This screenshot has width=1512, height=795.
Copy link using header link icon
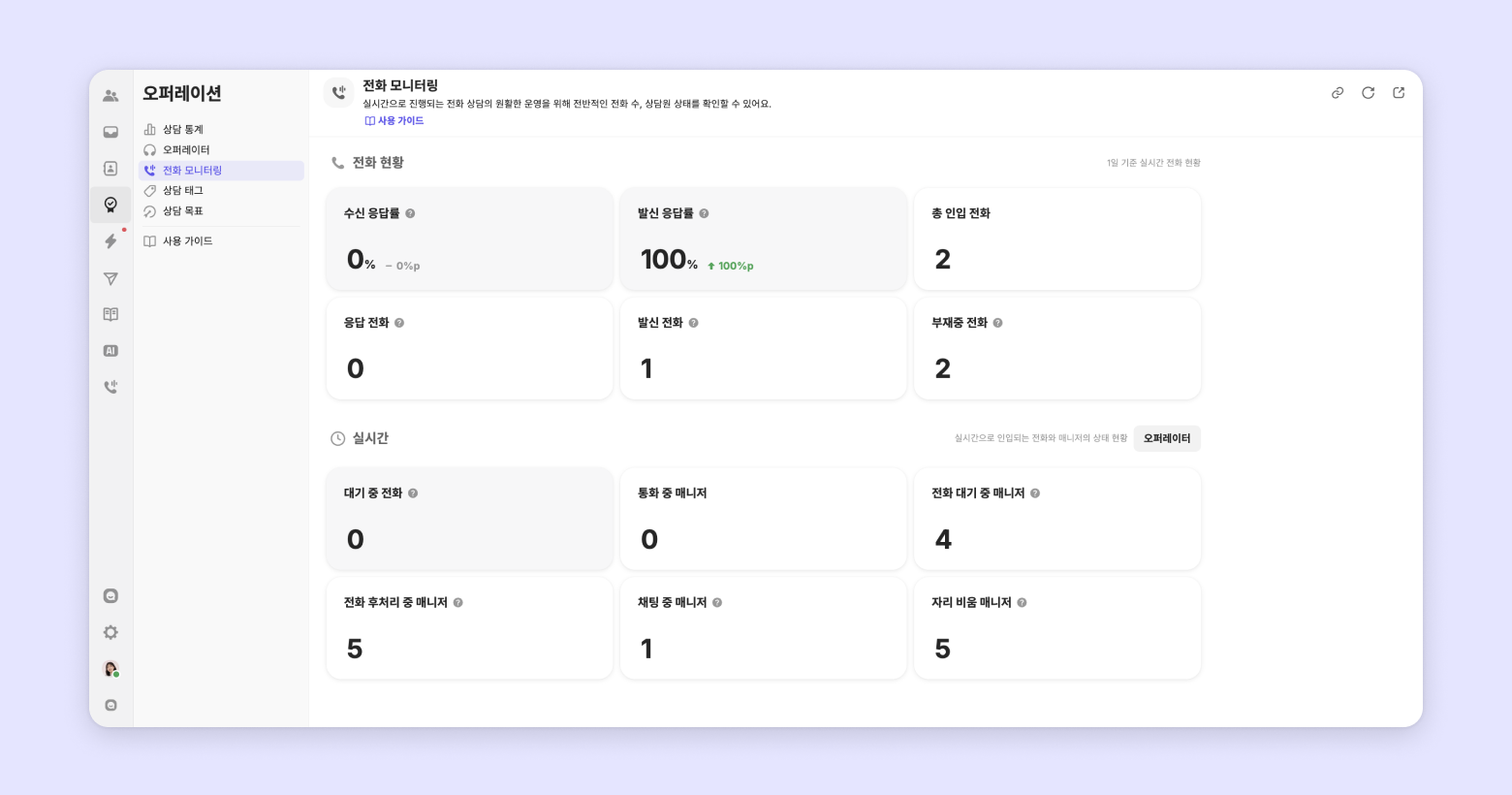(1338, 93)
